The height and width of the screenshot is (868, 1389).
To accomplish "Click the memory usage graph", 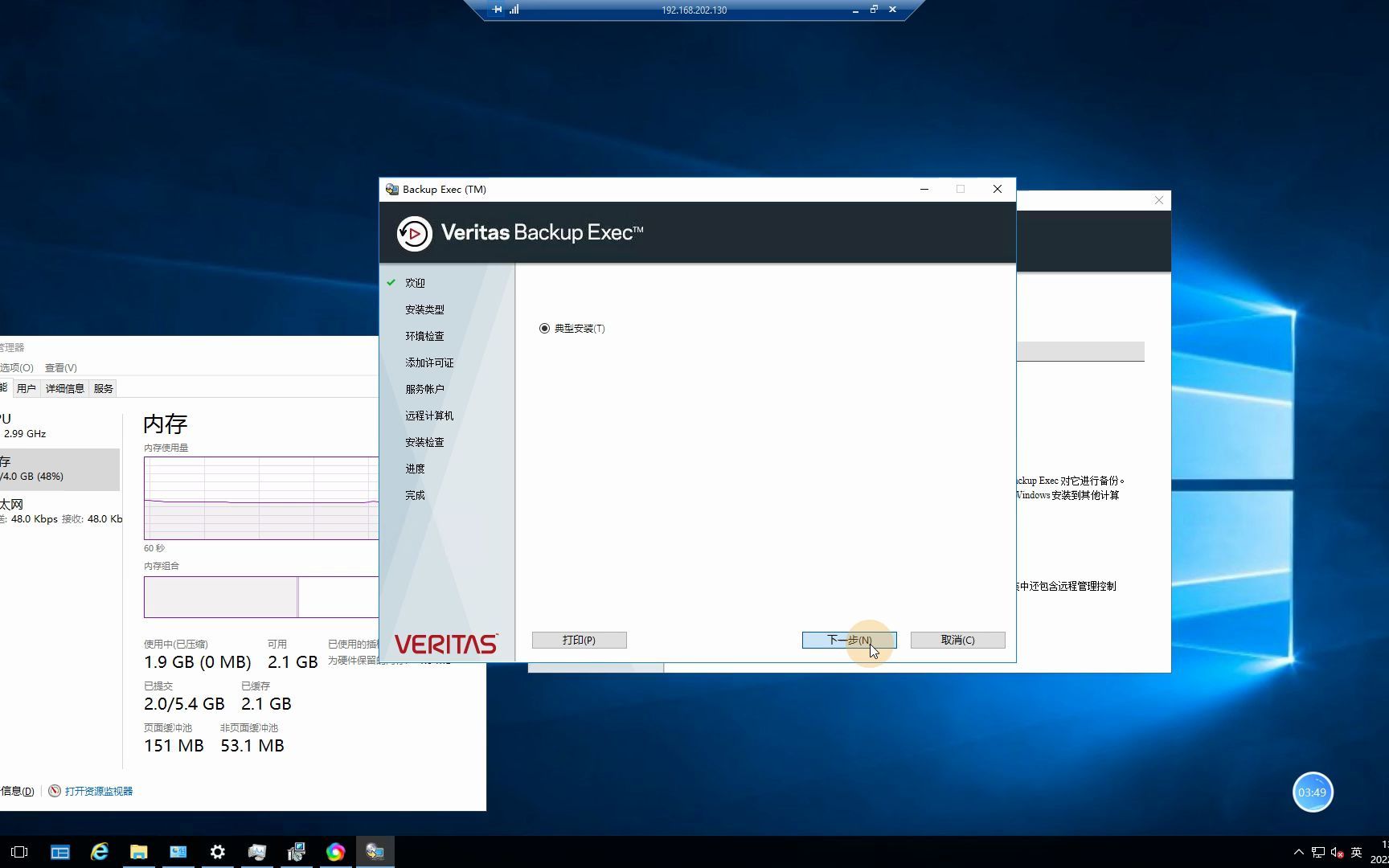I will tap(257, 498).
